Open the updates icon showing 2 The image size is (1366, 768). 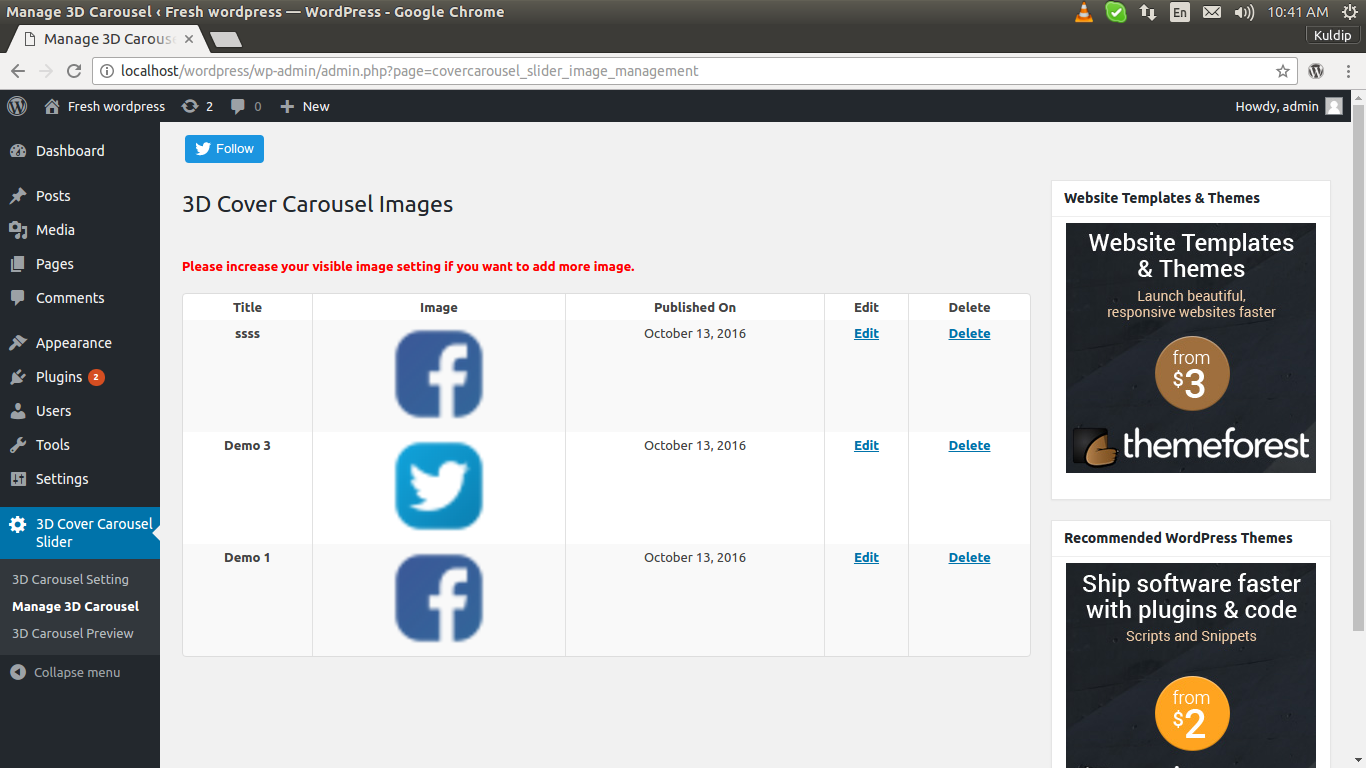click(x=197, y=106)
